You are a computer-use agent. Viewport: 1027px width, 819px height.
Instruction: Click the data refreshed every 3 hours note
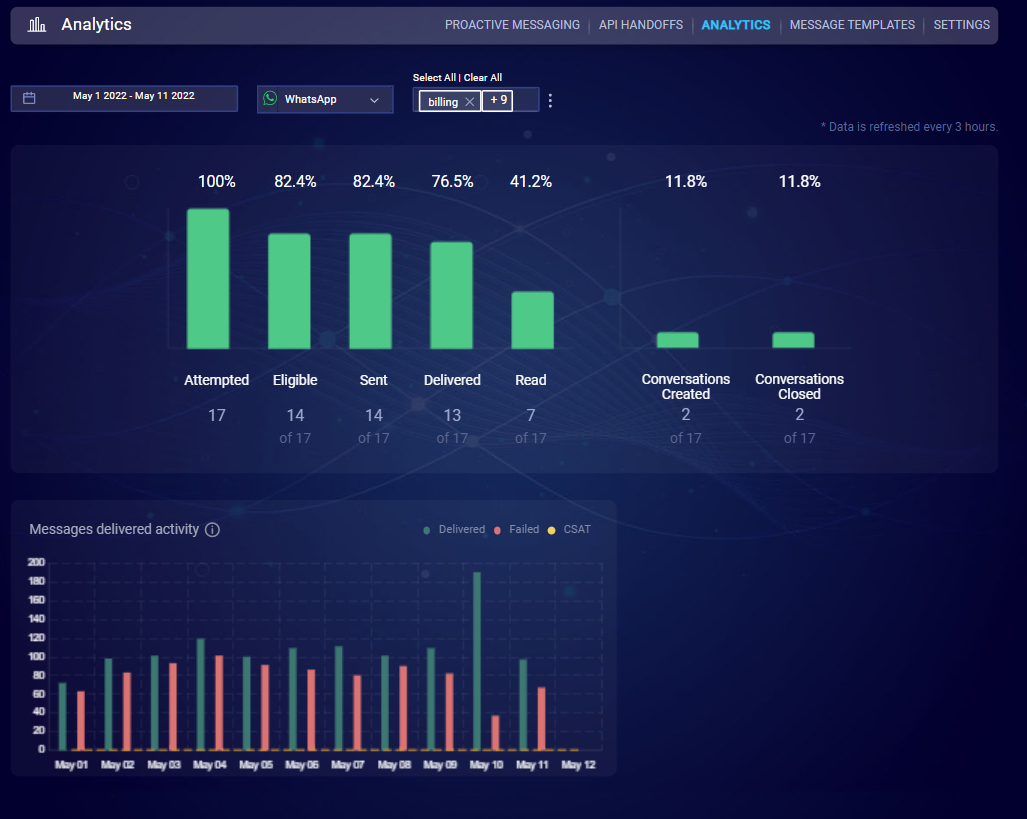click(x=909, y=127)
